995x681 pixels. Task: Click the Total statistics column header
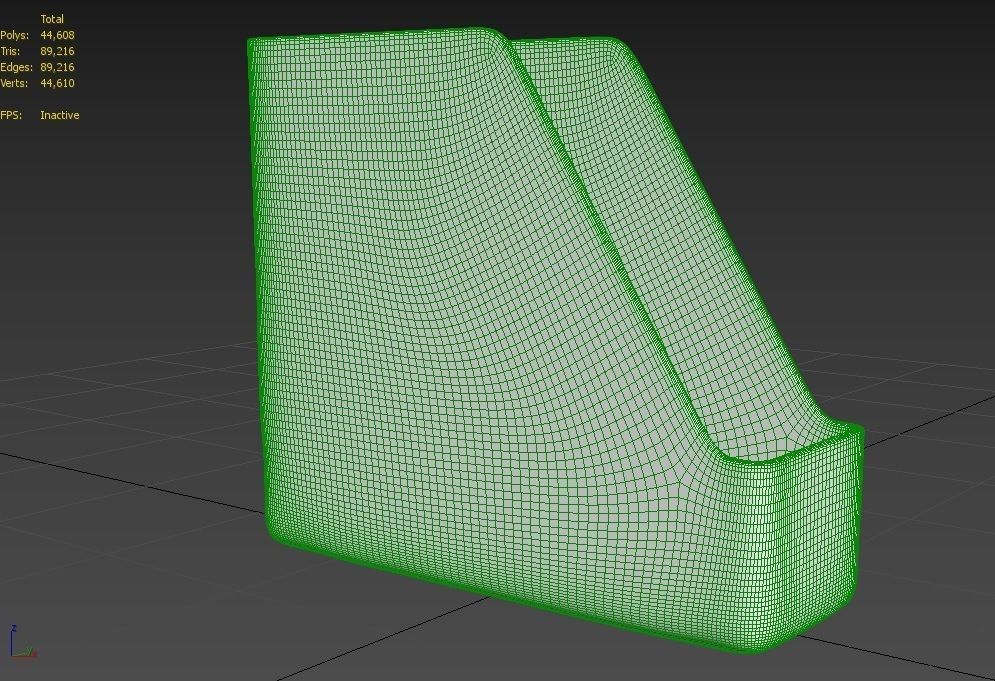coord(52,19)
